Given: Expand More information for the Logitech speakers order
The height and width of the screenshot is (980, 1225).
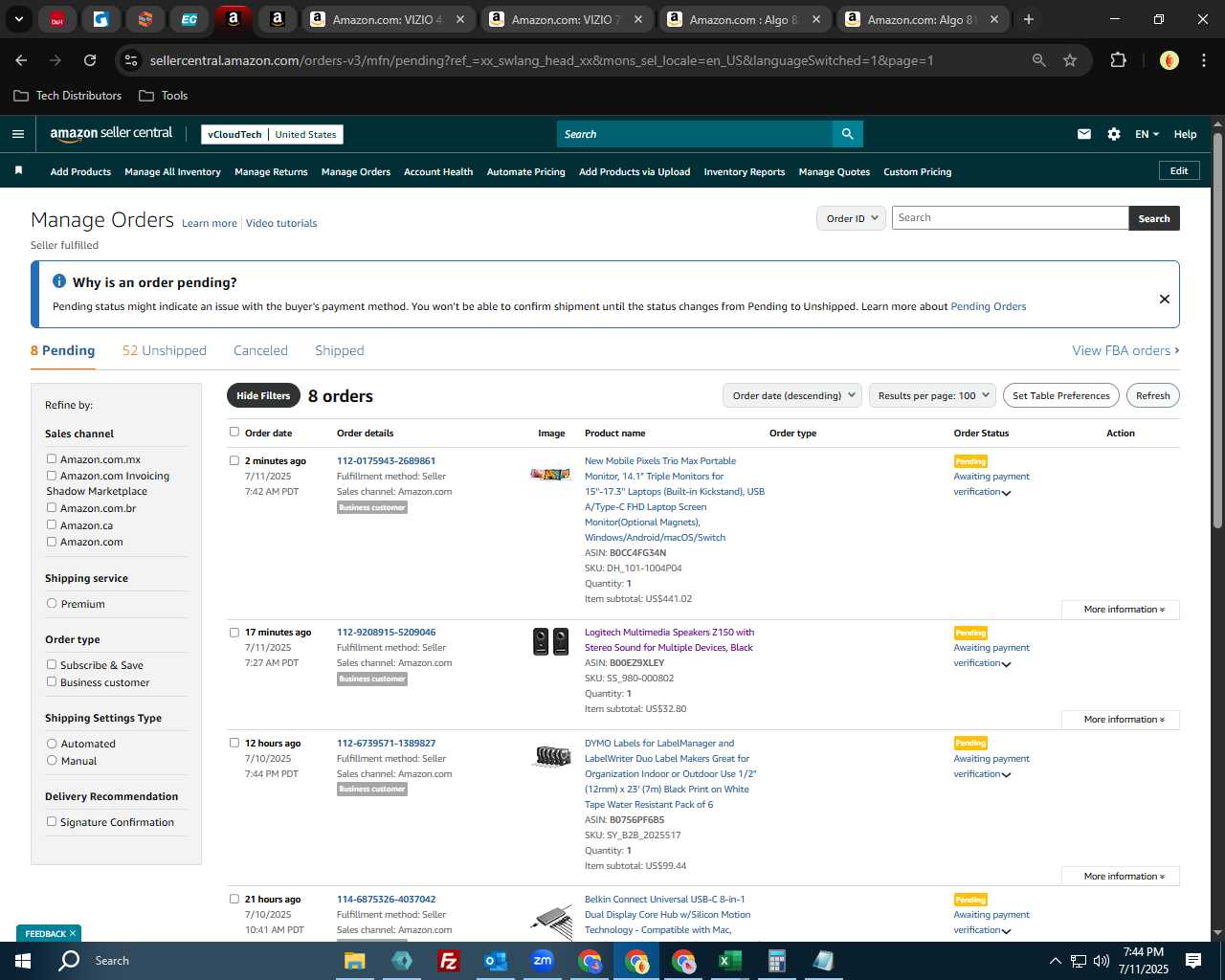Looking at the screenshot, I should point(1121,720).
